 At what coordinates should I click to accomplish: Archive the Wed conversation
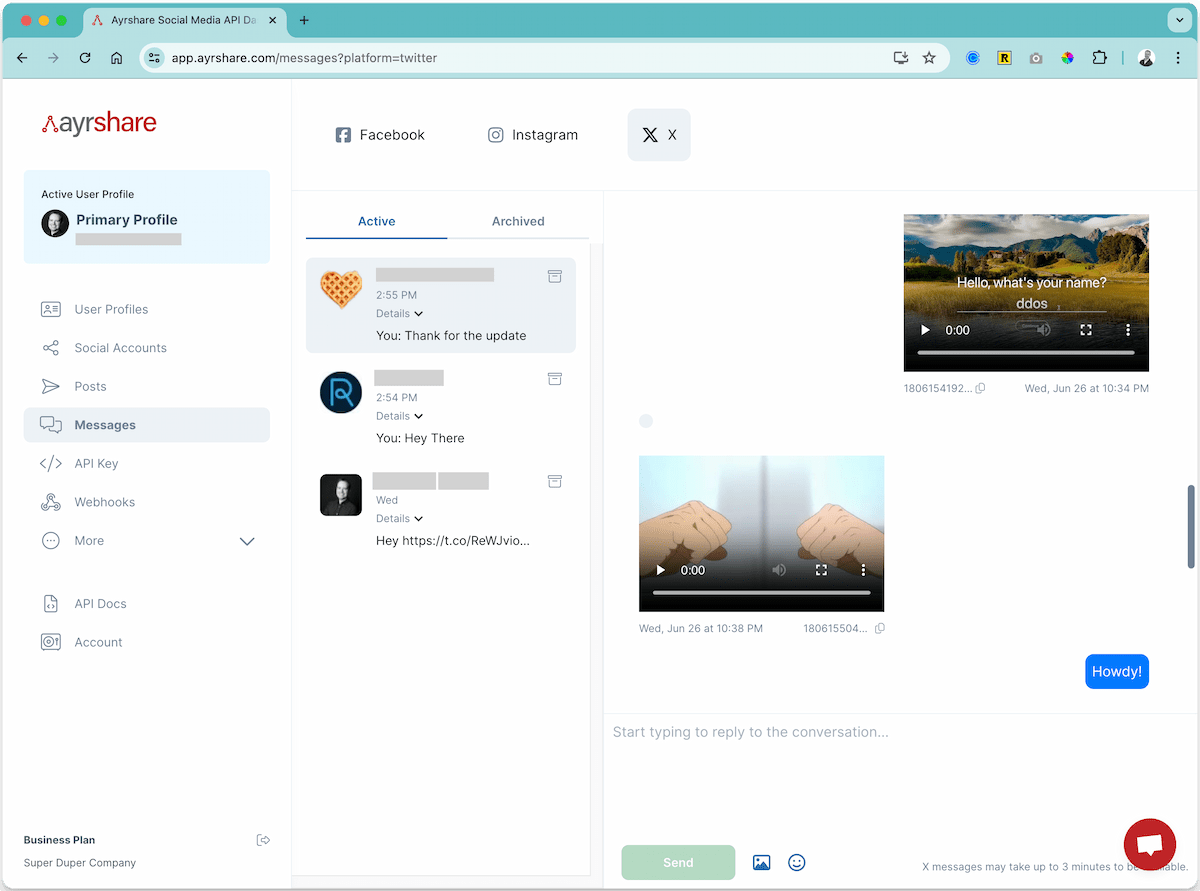tap(555, 481)
